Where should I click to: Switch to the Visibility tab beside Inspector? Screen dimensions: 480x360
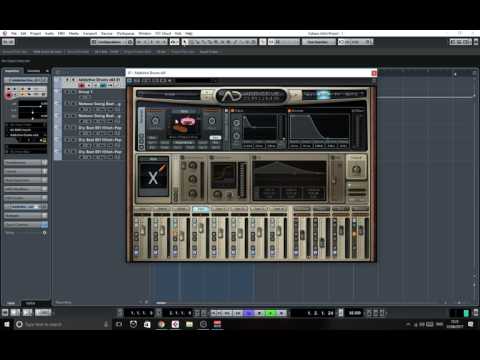(x=33, y=71)
